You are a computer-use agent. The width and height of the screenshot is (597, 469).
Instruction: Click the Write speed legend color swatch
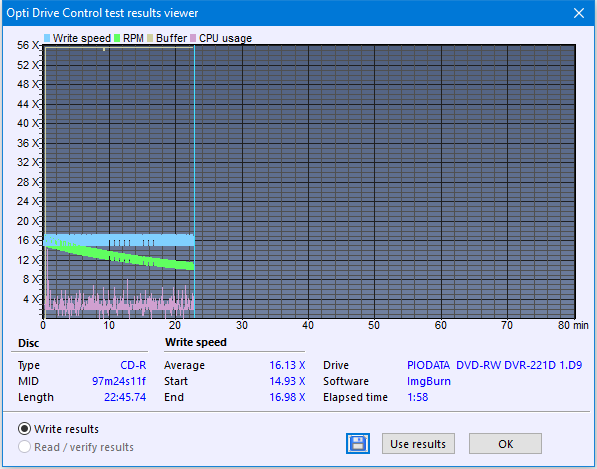click(47, 38)
